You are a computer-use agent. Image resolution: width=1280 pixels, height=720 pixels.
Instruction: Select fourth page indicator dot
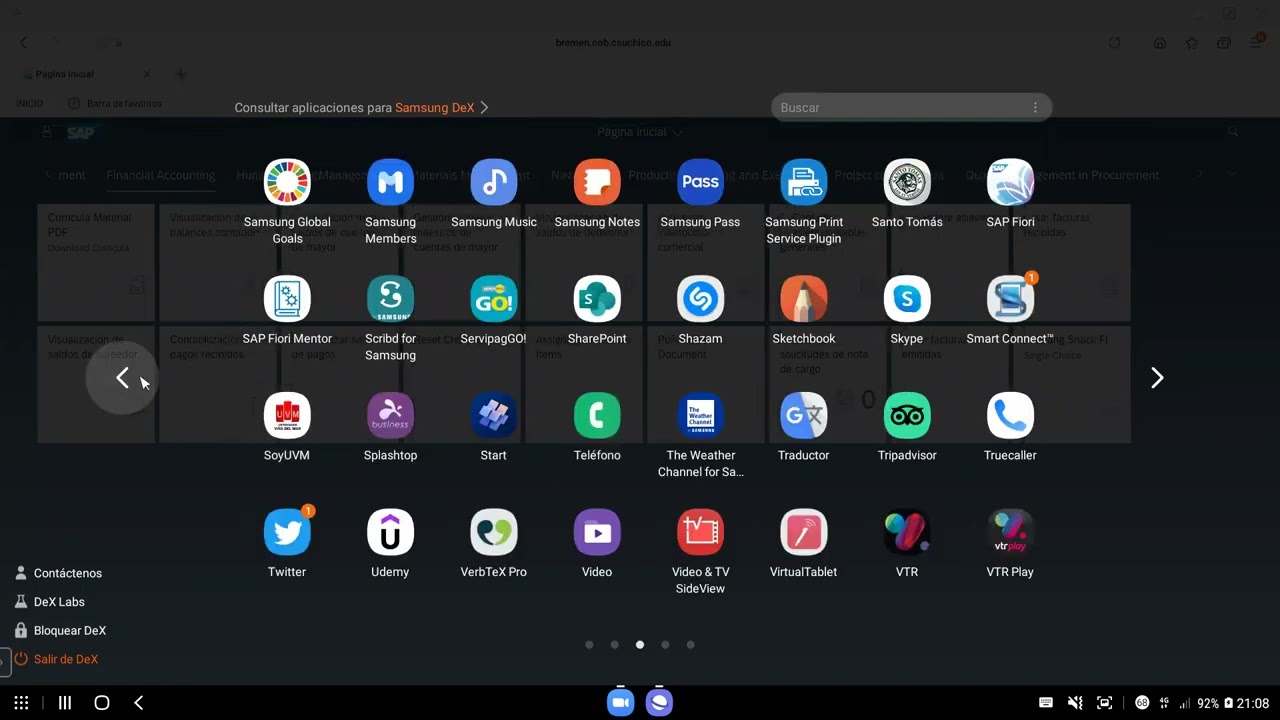[x=665, y=645]
